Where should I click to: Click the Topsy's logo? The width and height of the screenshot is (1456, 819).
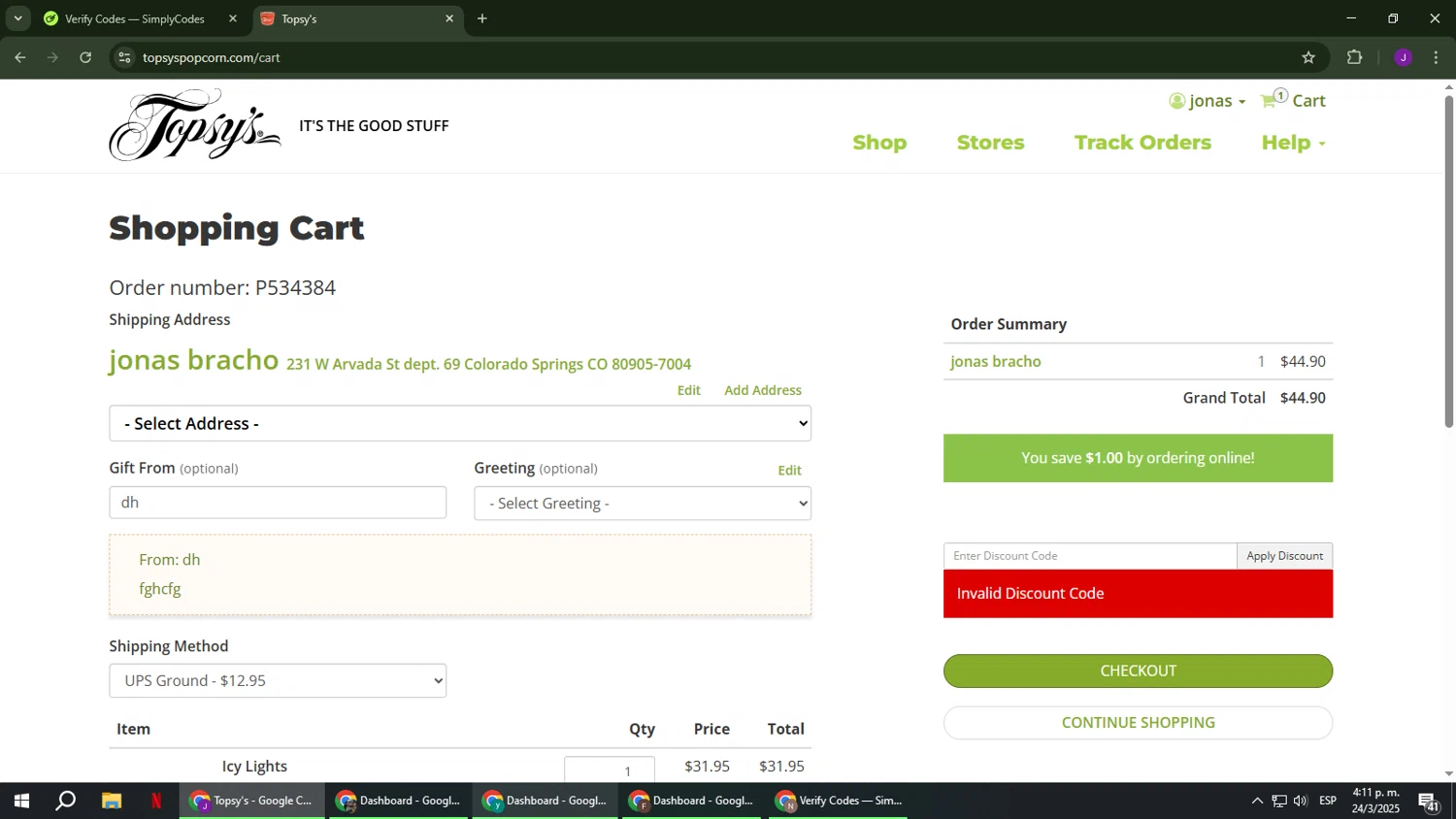click(x=195, y=125)
